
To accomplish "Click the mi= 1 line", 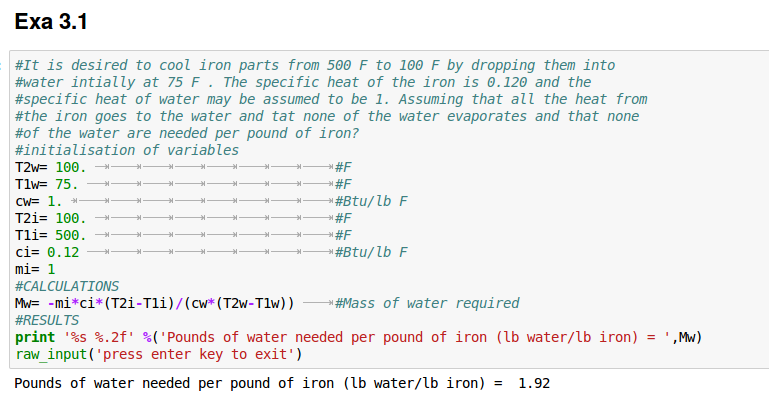I will [x=35, y=269].
